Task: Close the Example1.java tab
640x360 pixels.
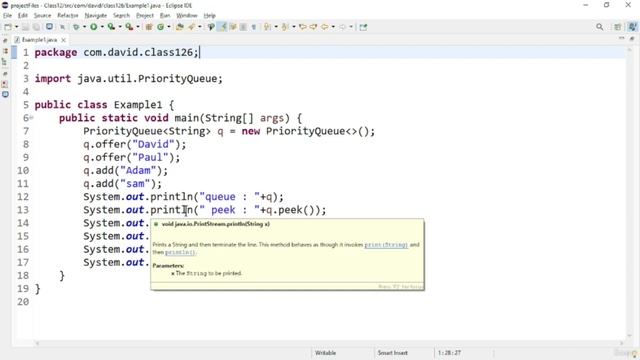Action: (x=63, y=40)
